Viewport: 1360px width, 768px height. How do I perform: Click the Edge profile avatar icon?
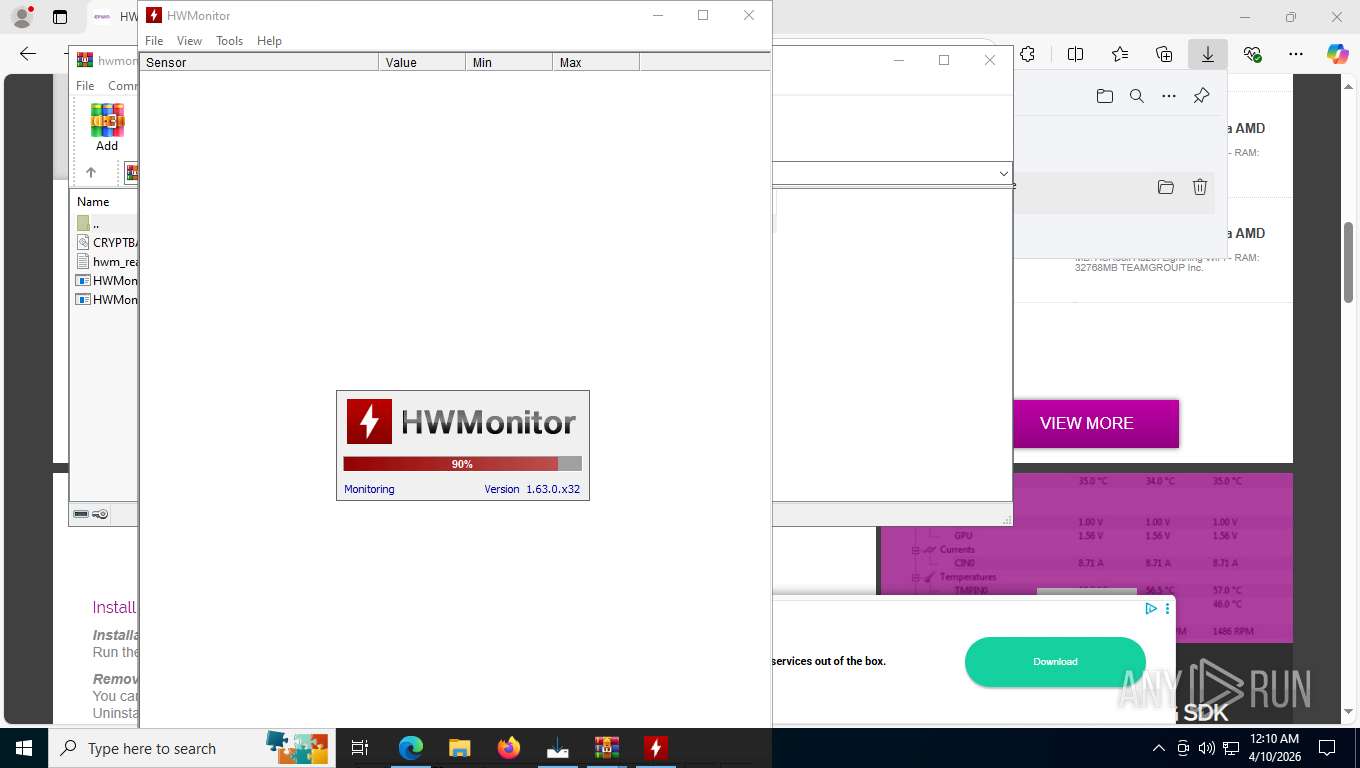tap(22, 17)
